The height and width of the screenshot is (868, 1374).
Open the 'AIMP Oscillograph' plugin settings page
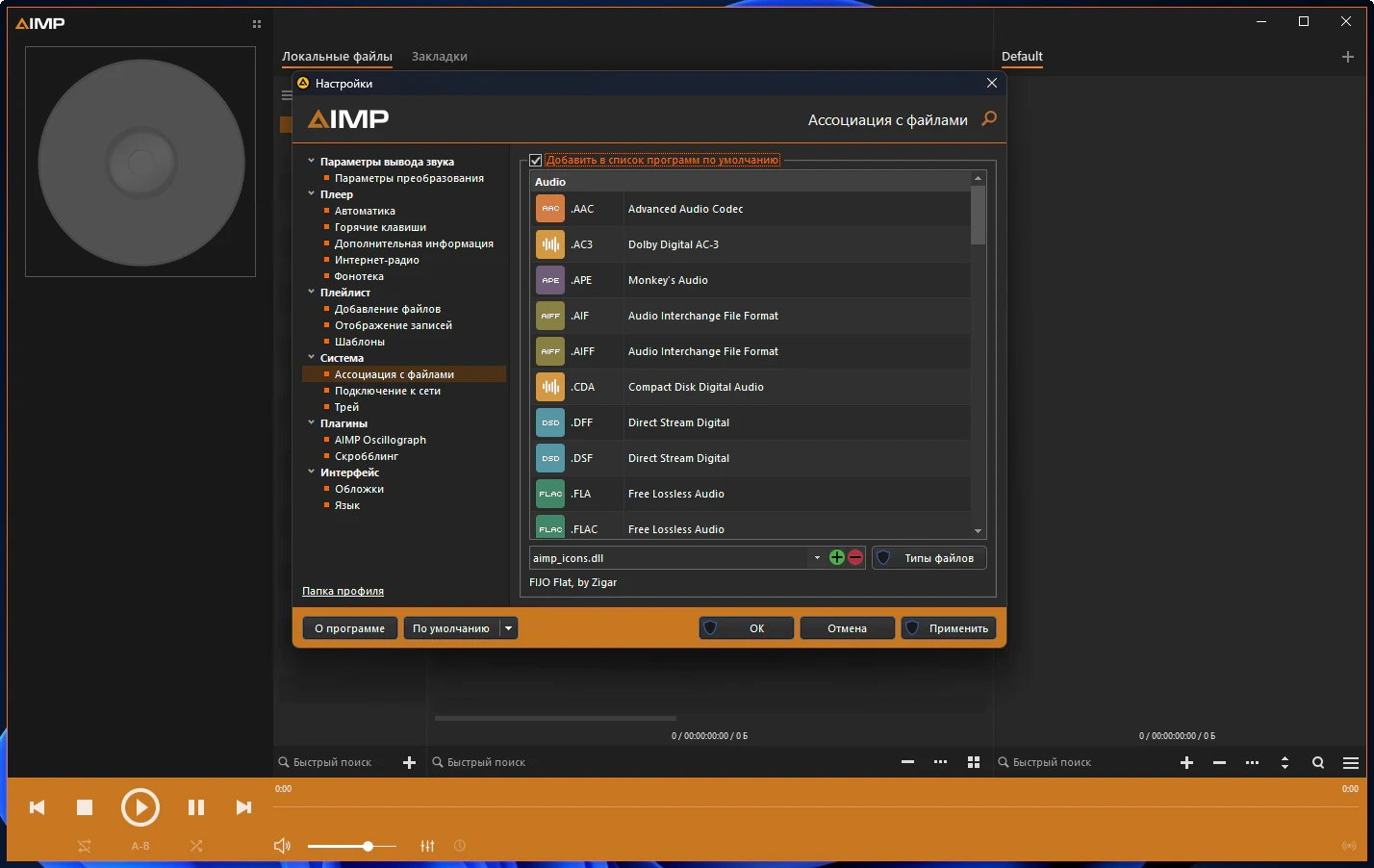(380, 440)
